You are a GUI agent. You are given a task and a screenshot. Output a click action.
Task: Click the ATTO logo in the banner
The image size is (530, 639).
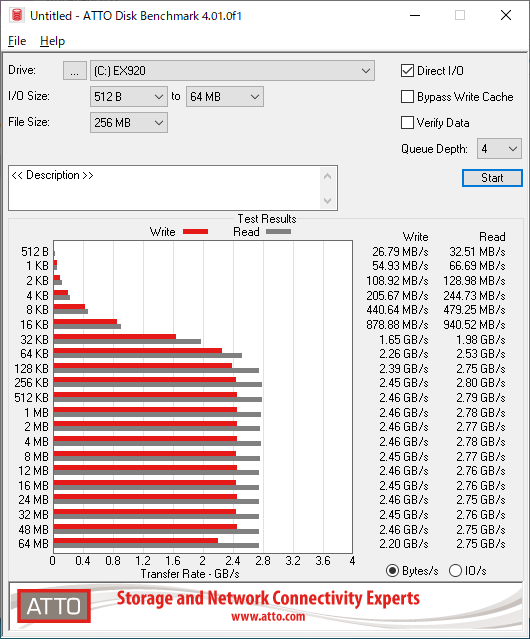coord(54,606)
